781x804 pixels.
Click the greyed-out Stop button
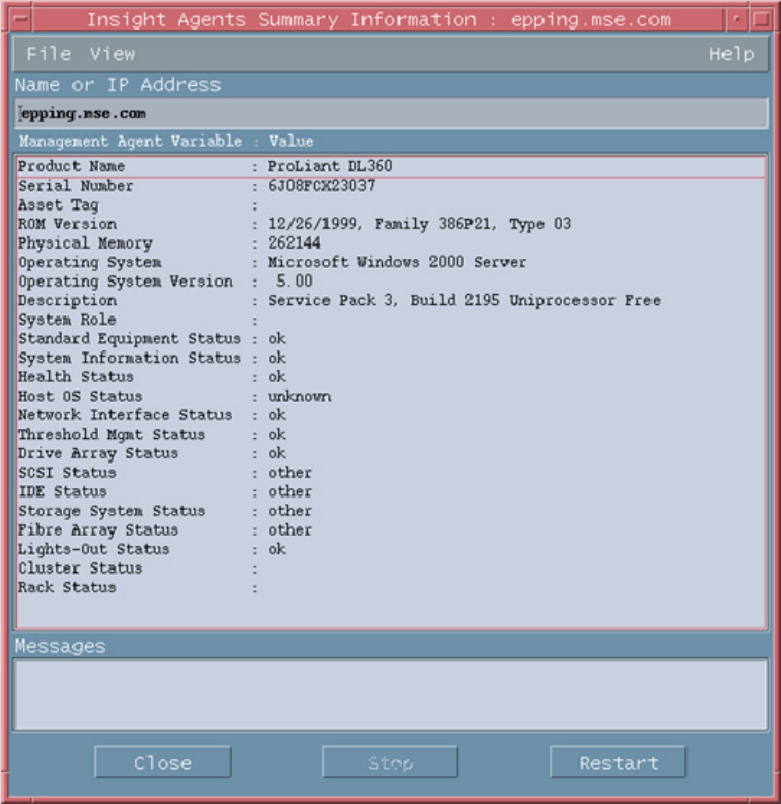coord(390,762)
